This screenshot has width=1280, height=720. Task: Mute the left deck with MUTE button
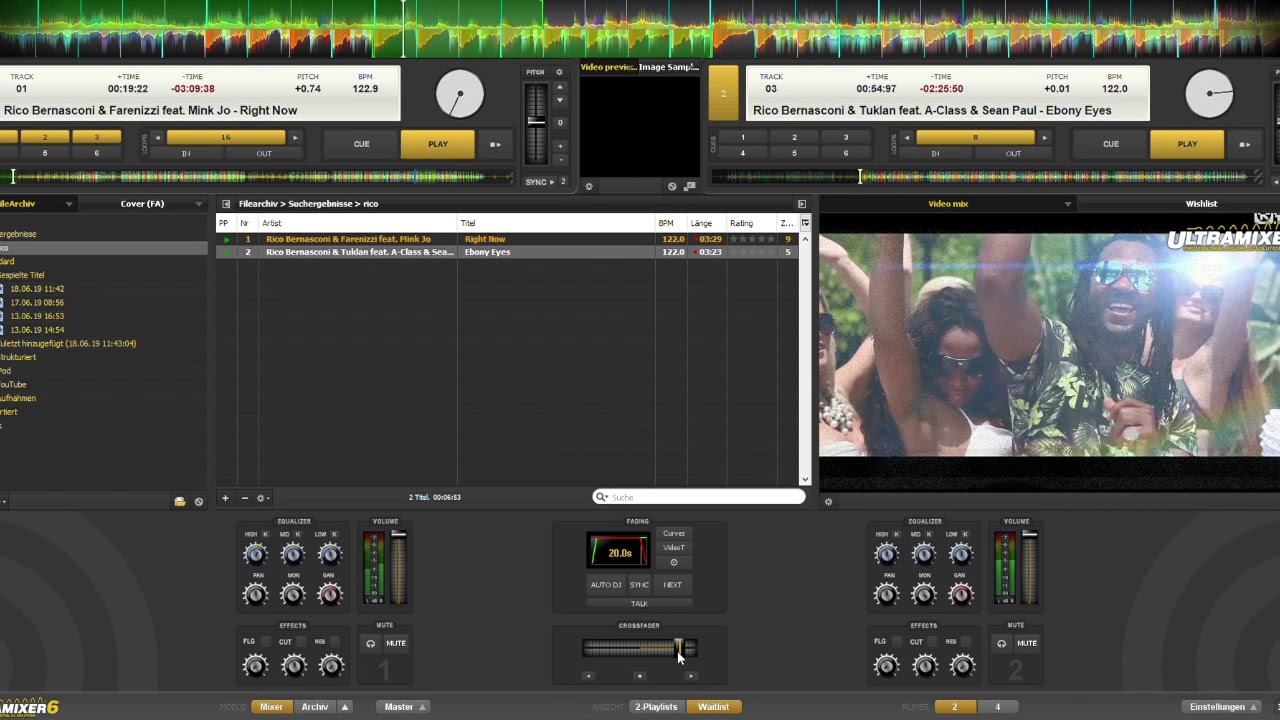coord(396,643)
